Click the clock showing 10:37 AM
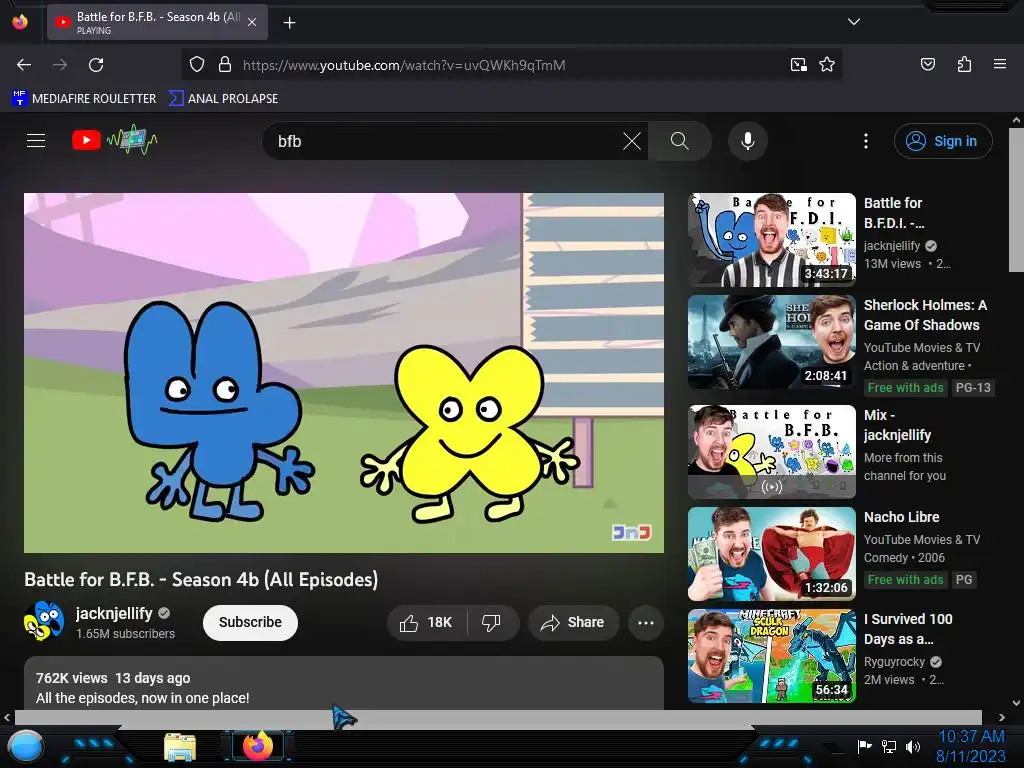The width and height of the screenshot is (1024, 768). pyautogui.click(x=971, y=746)
